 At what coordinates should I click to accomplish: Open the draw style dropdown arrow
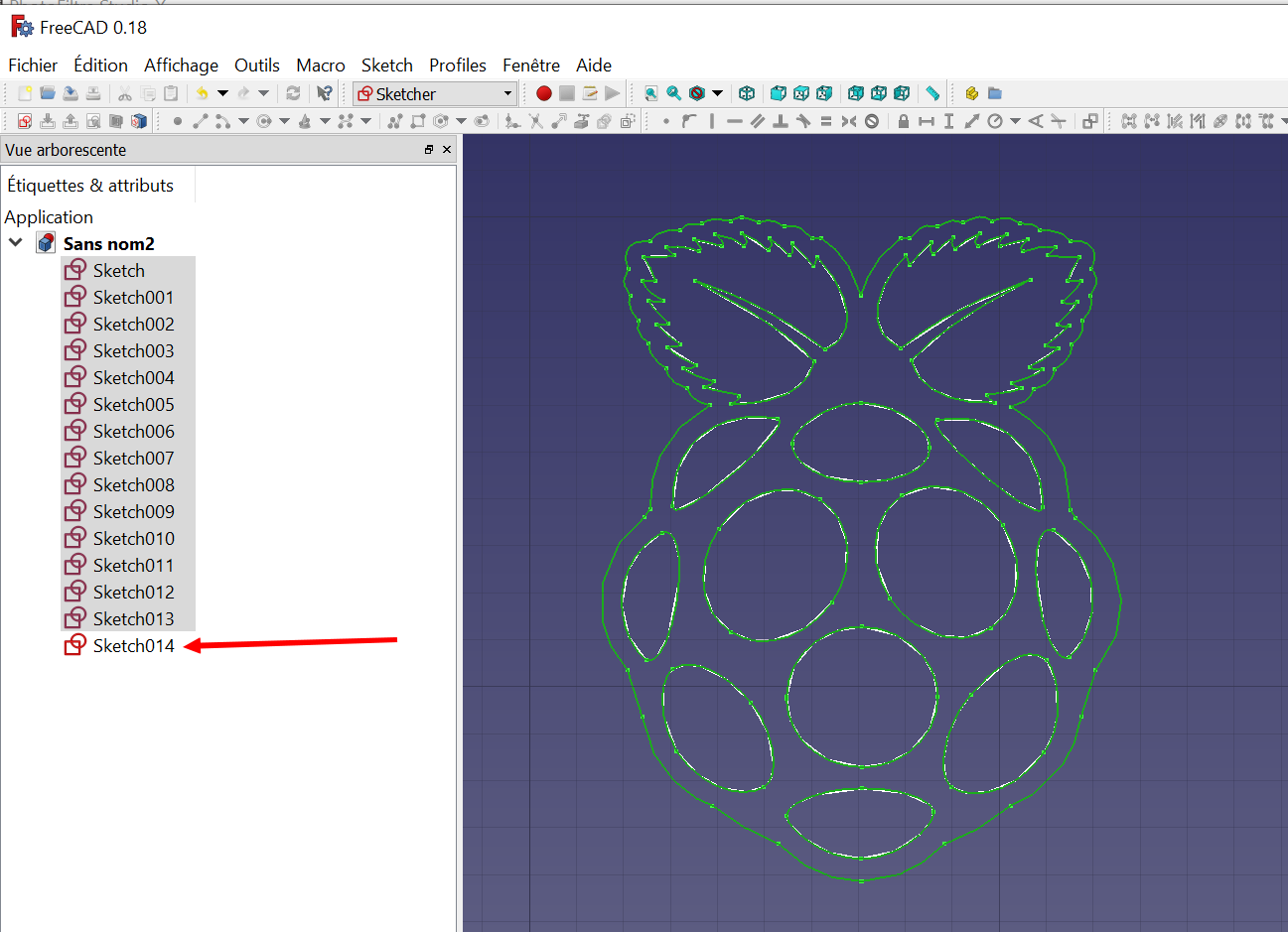[717, 93]
